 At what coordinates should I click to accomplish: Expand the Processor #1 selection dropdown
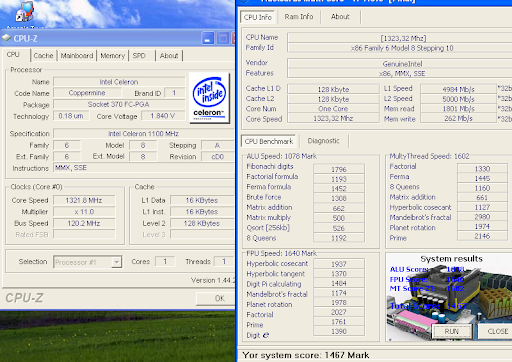pos(116,262)
